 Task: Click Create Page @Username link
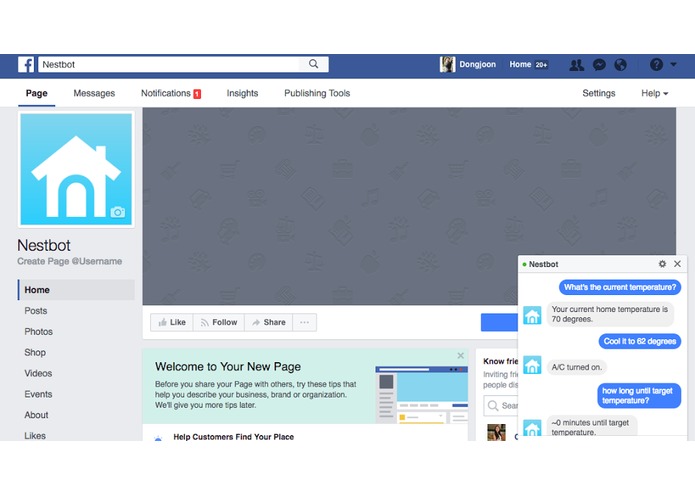tap(70, 261)
